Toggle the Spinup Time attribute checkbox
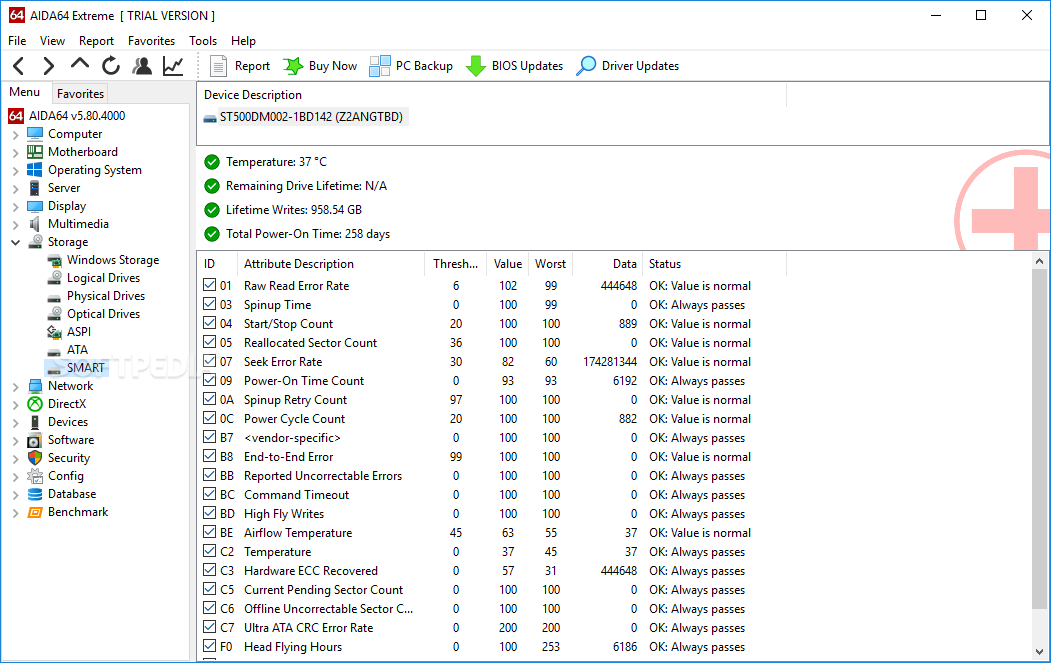Screen dimensions: 1051x663 [x=210, y=304]
